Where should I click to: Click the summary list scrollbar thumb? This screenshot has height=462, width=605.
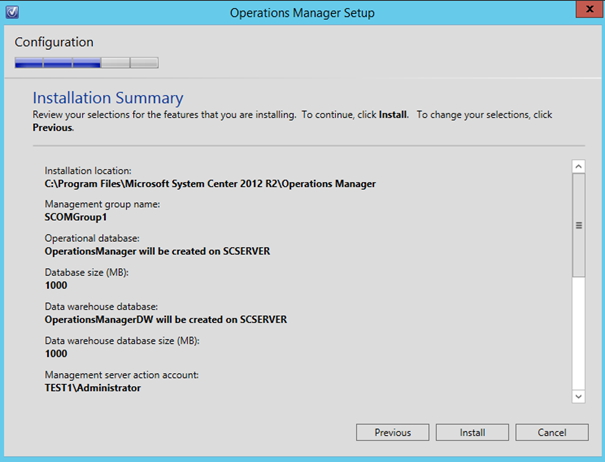click(x=578, y=225)
